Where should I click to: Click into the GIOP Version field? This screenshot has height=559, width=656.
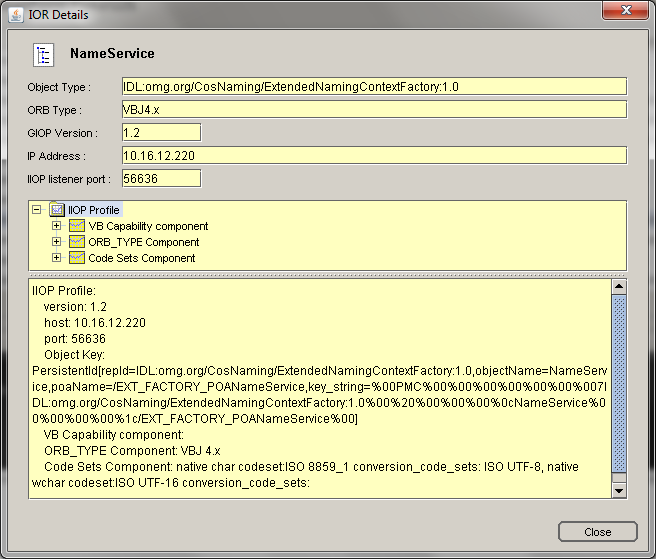click(x=161, y=133)
